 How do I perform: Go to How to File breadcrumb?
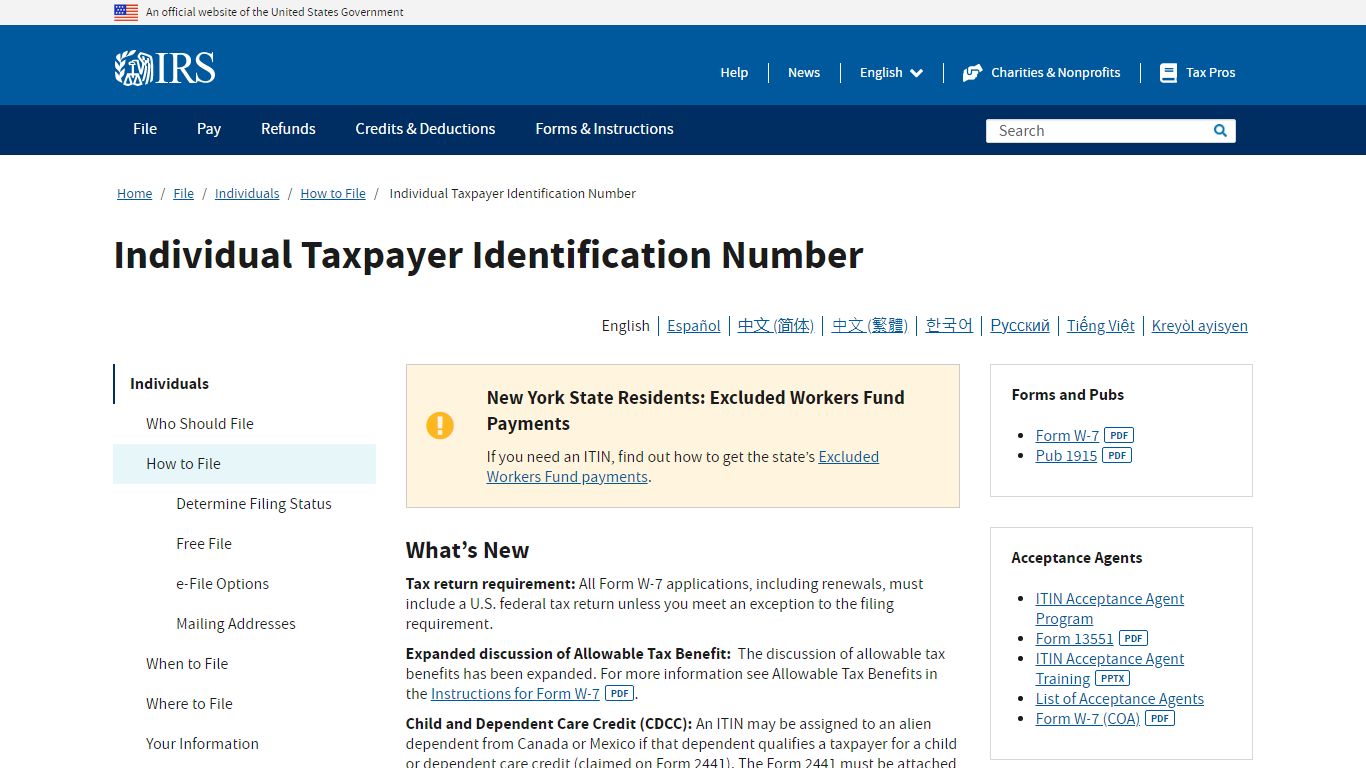pos(333,194)
